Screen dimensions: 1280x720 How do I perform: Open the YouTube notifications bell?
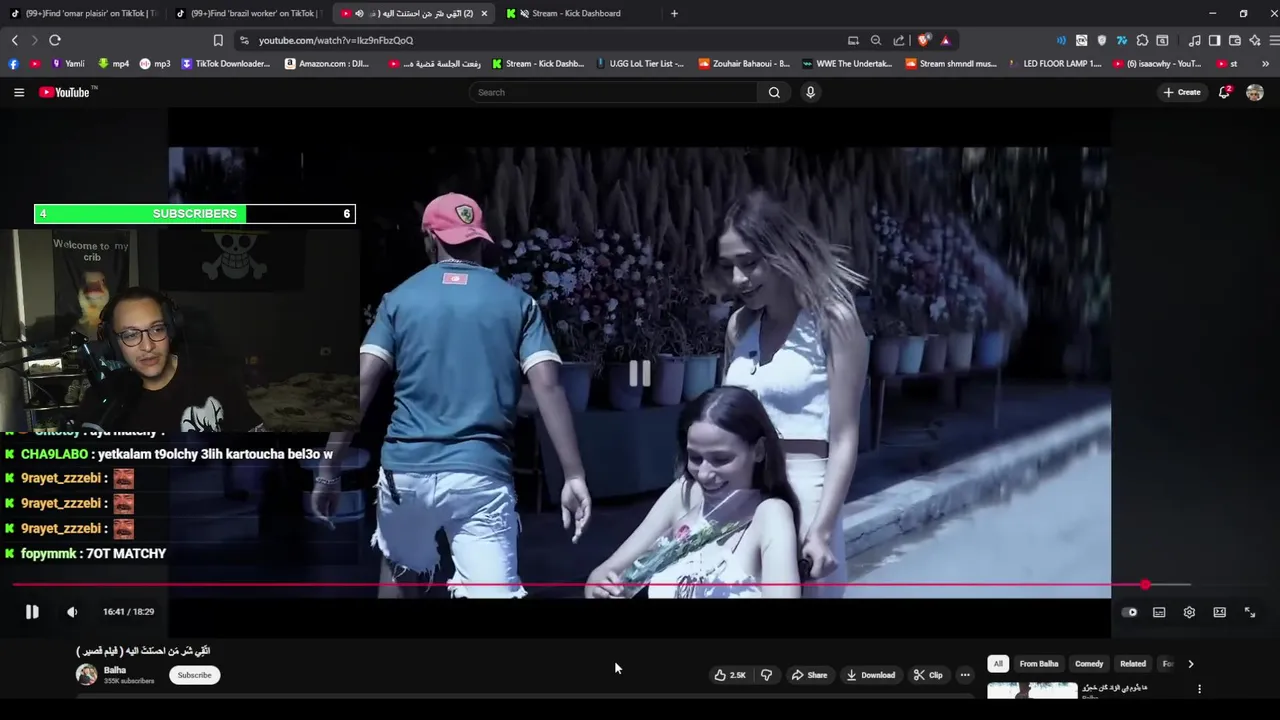click(1223, 92)
